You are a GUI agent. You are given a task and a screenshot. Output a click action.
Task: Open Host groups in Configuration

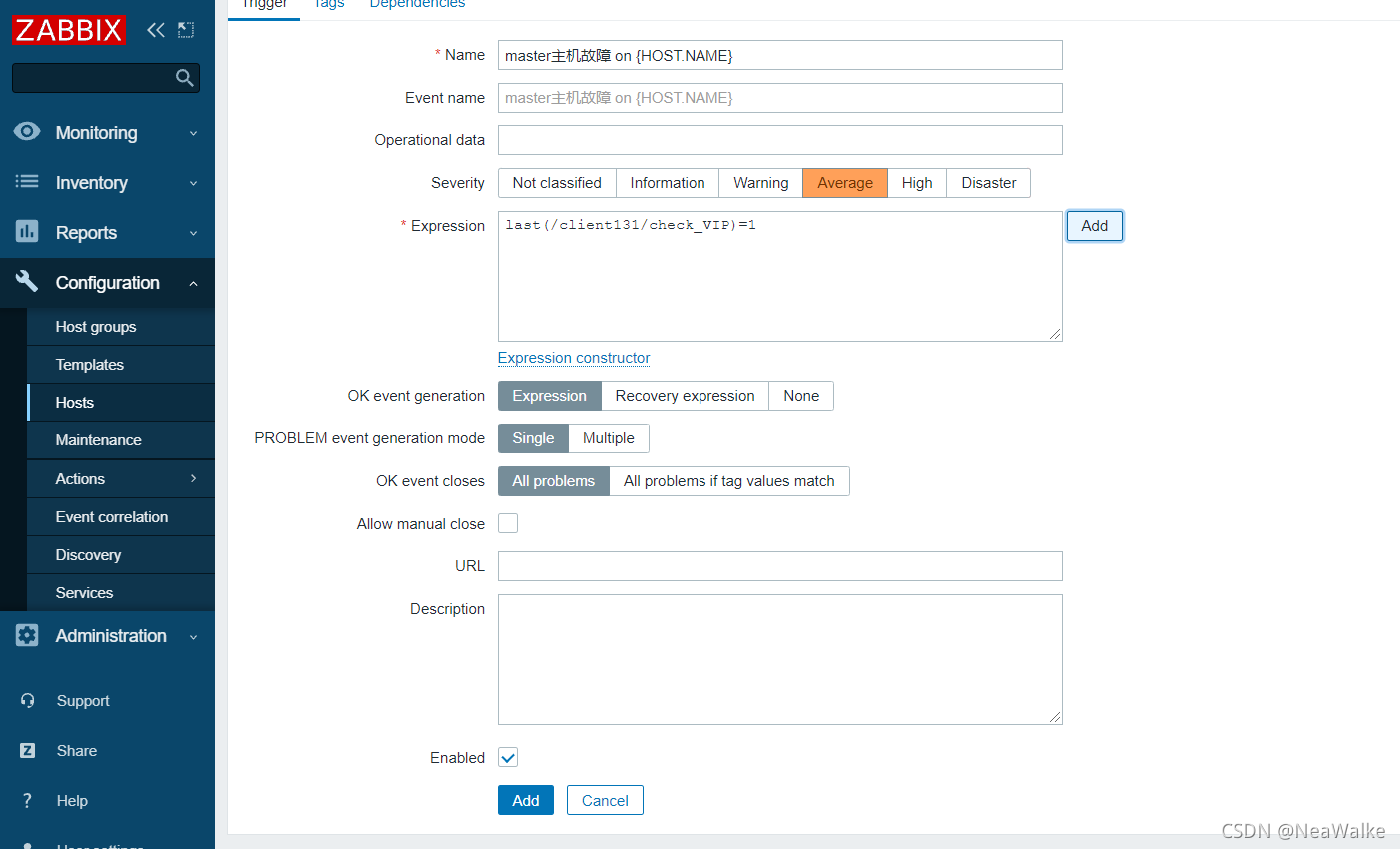coord(121,327)
